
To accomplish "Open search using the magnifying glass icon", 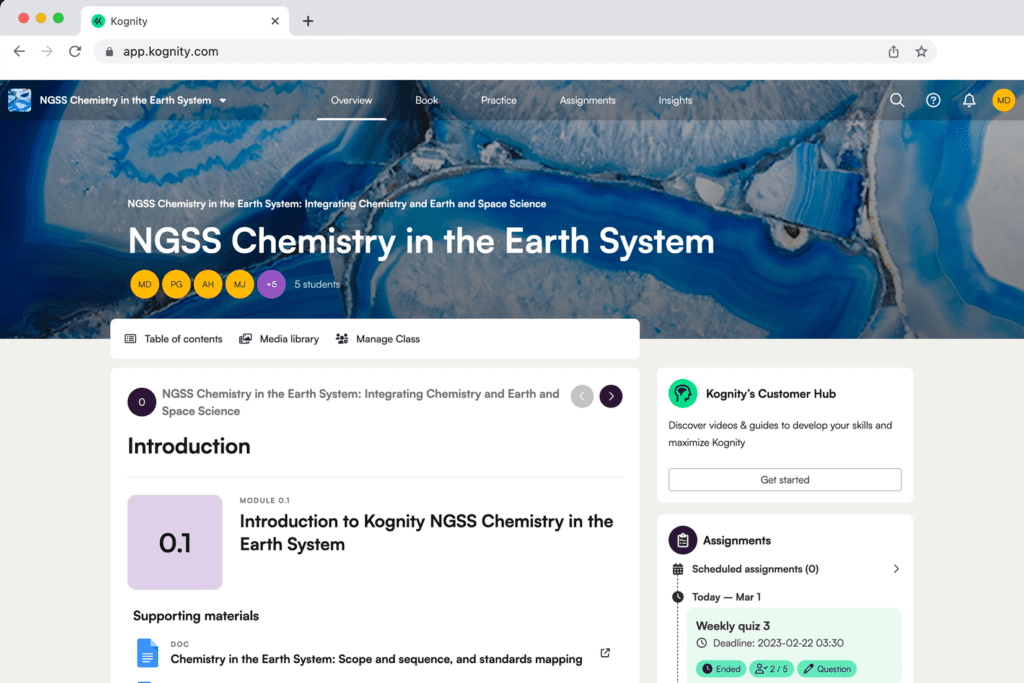I will (897, 100).
